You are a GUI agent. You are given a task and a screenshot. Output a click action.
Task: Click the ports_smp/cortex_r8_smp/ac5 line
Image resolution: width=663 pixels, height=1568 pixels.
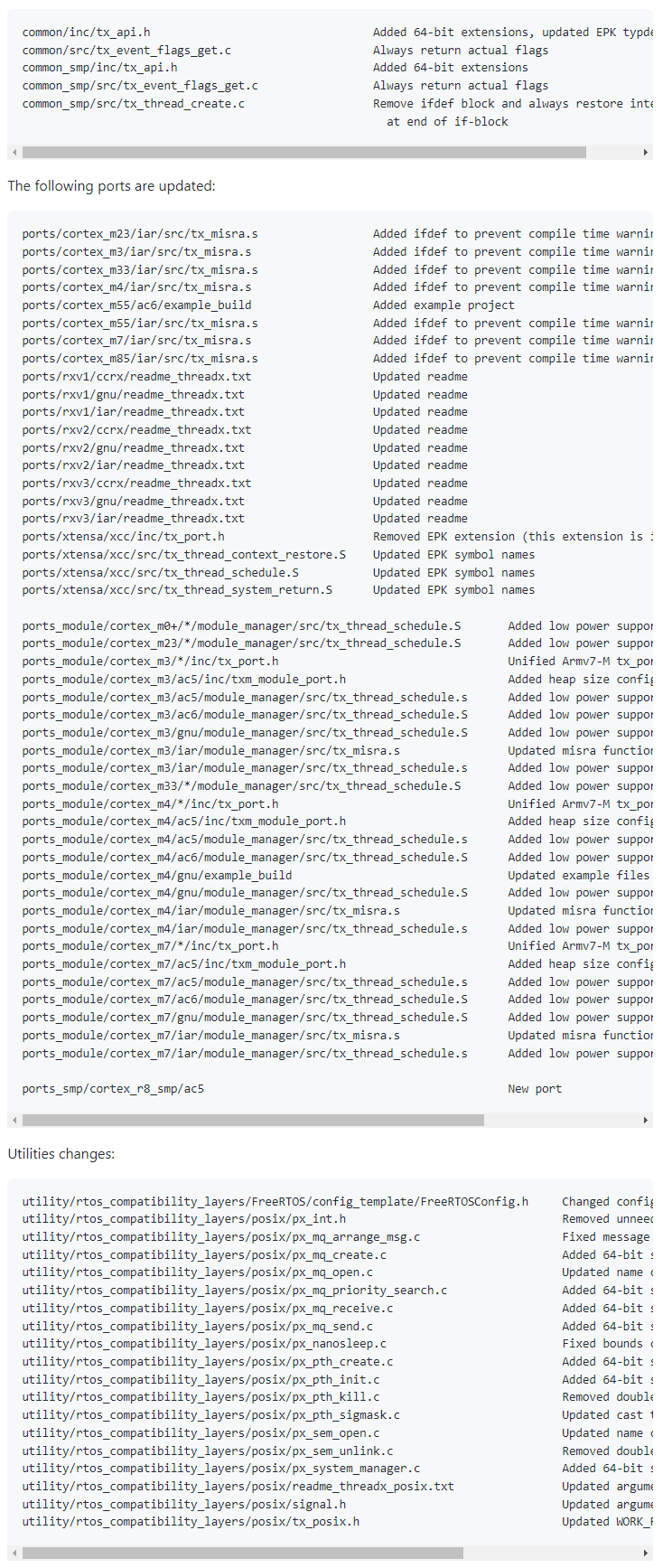[113, 1089]
